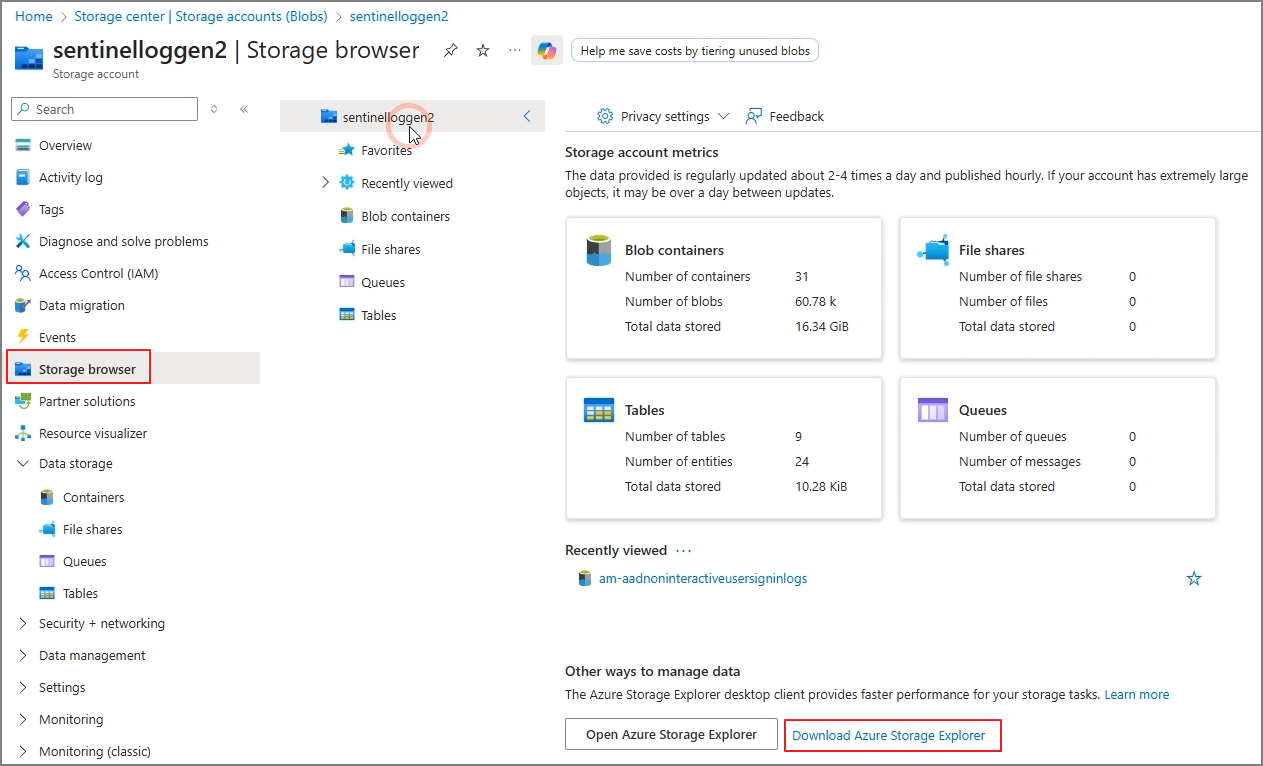
Task: Click the Resource visualizer icon
Action: pos(23,433)
